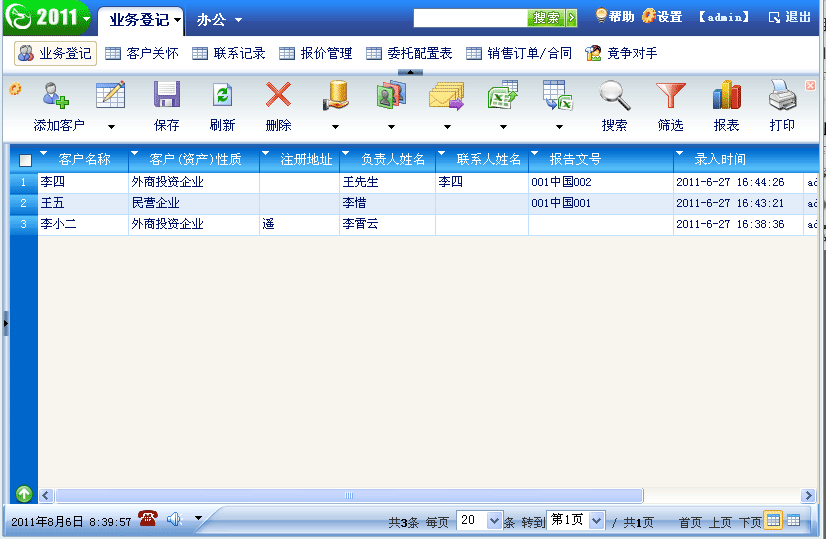Click the Refresh (刷新) icon
The width and height of the screenshot is (826, 539).
click(222, 95)
